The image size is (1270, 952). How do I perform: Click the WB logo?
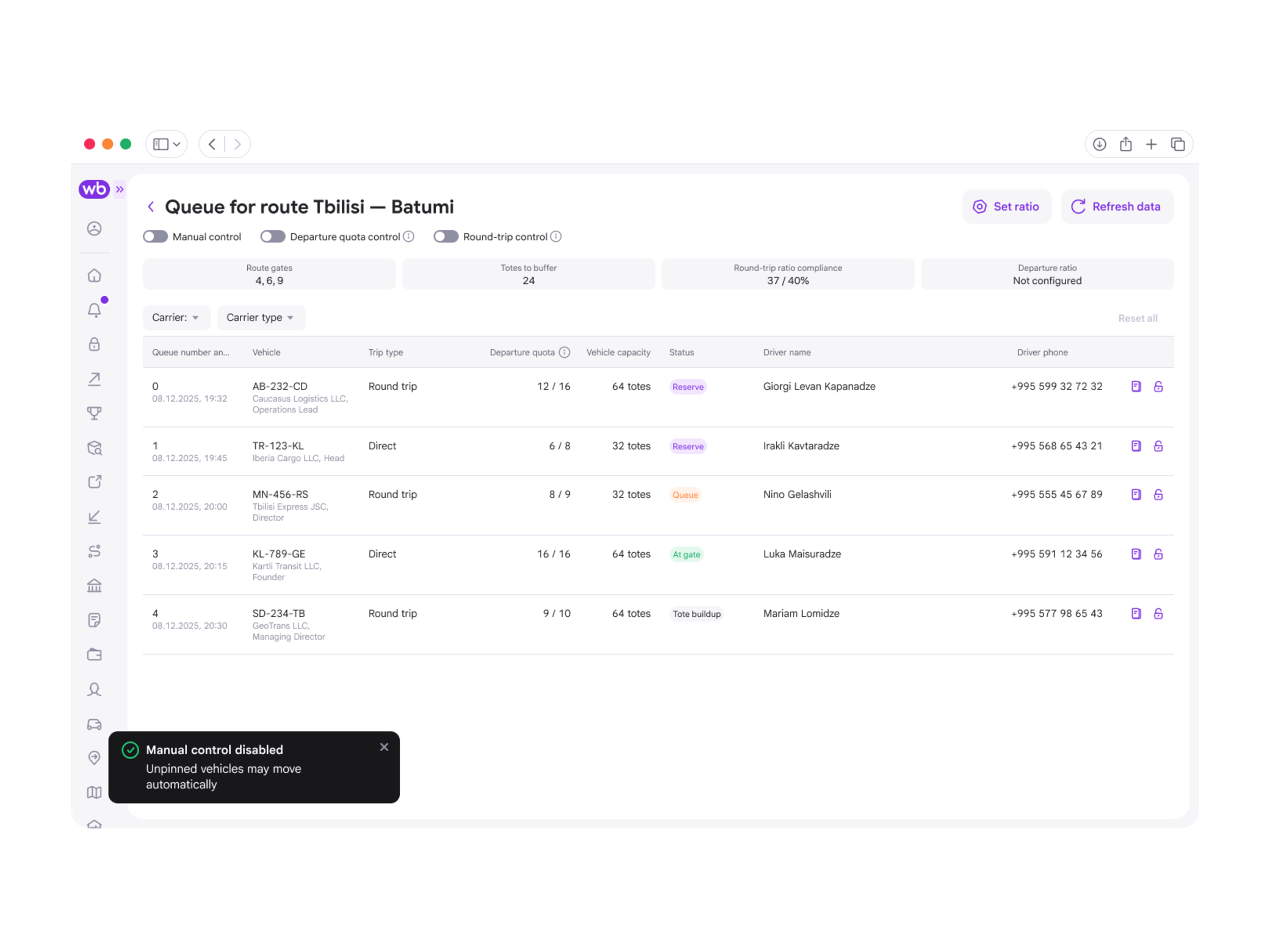(94, 189)
